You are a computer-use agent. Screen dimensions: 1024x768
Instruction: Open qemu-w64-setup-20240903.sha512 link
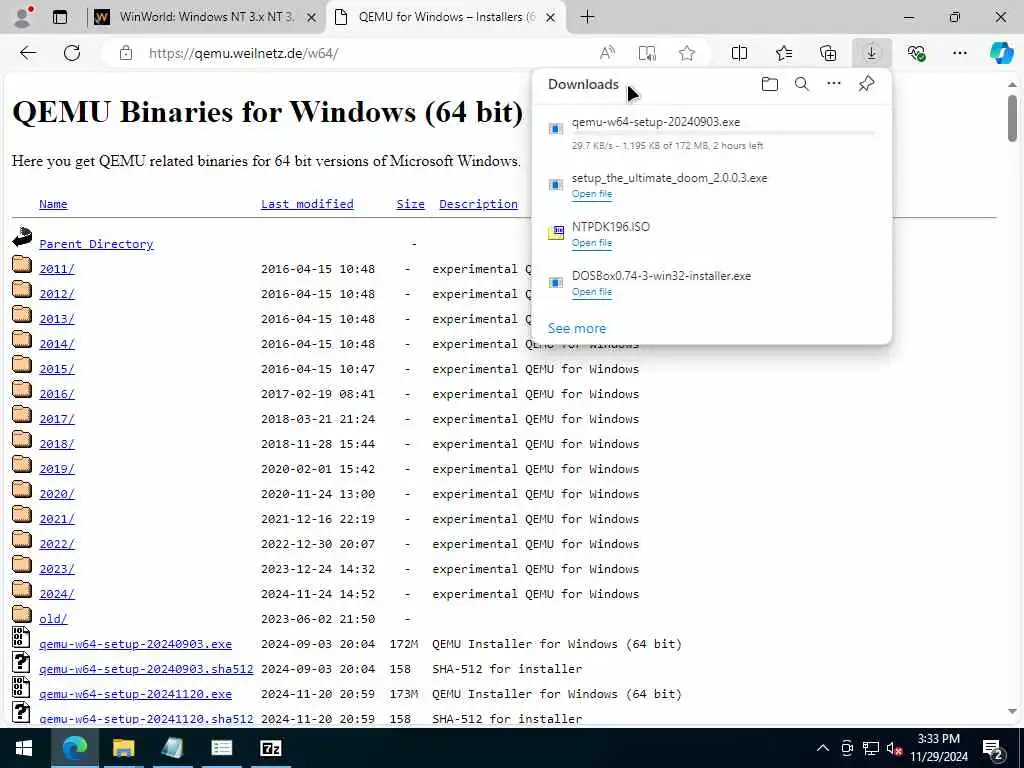(x=146, y=669)
